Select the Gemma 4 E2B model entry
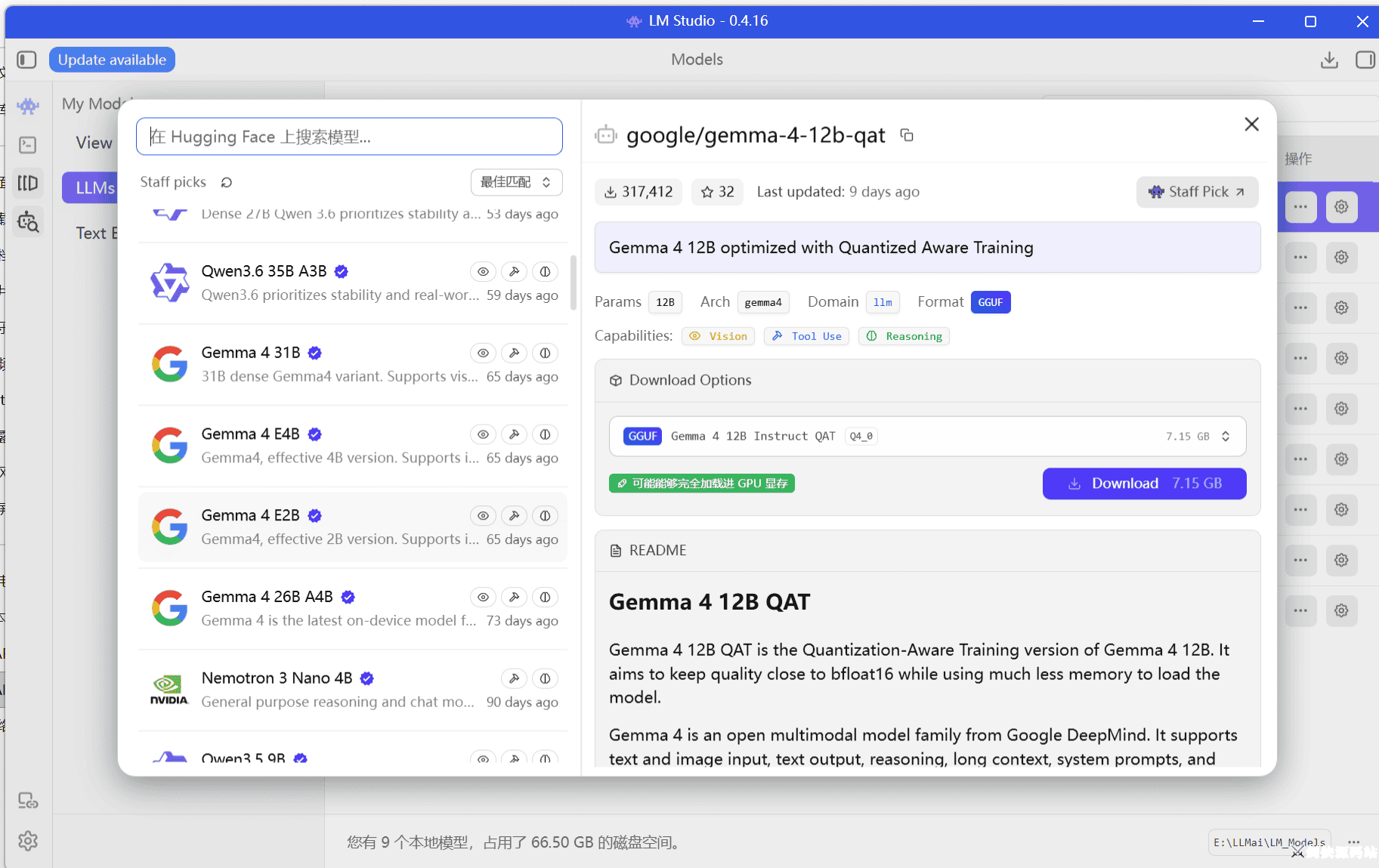Image resolution: width=1379 pixels, height=868 pixels. [x=353, y=527]
